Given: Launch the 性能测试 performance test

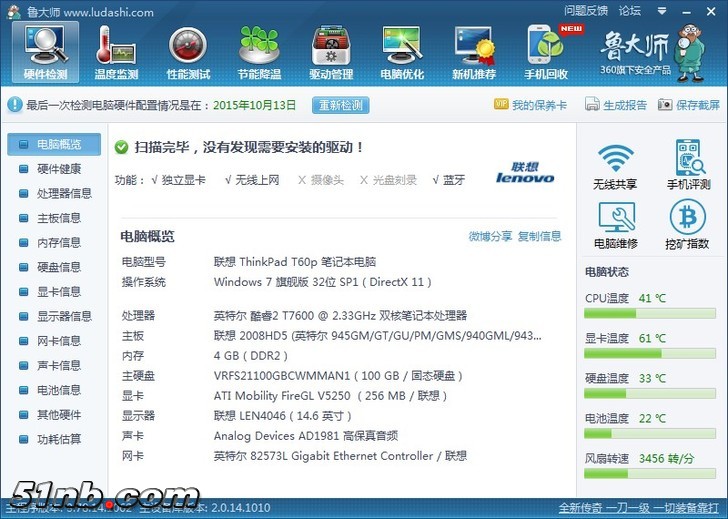Looking at the screenshot, I should click(188, 52).
